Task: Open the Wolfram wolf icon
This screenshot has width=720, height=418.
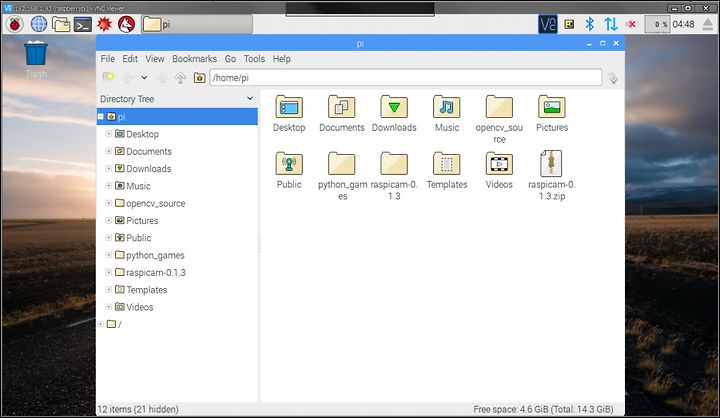Action: click(126, 24)
